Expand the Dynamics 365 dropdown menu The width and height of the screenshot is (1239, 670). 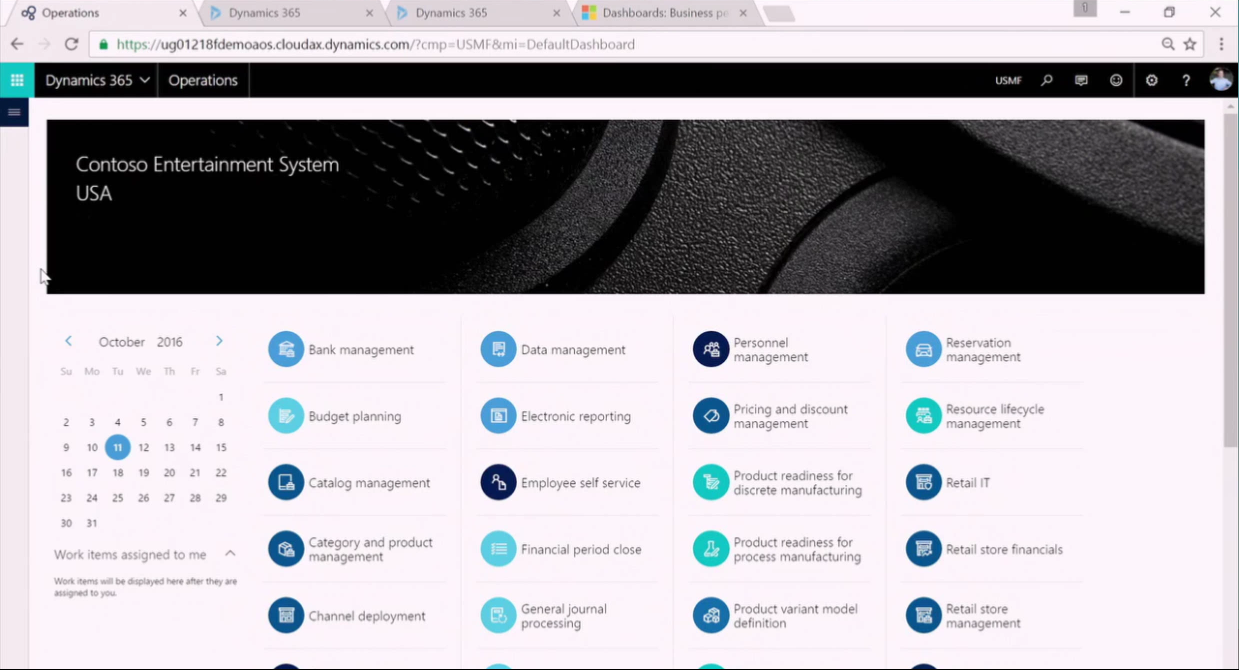tap(97, 80)
